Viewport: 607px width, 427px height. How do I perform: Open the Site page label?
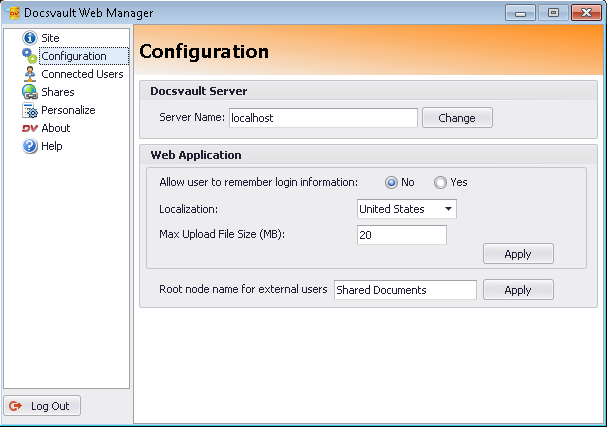coord(50,38)
